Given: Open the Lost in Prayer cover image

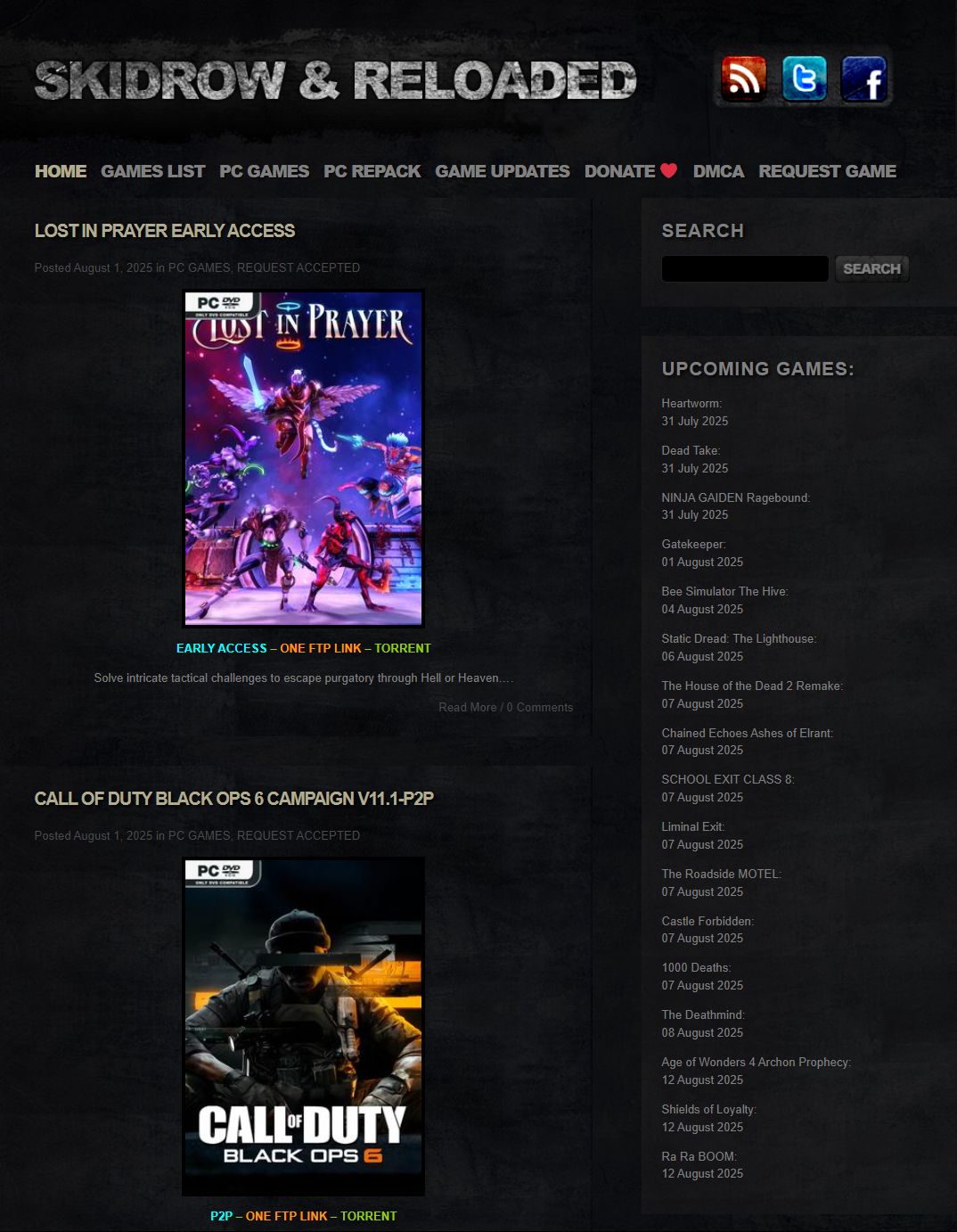Looking at the screenshot, I should (303, 458).
